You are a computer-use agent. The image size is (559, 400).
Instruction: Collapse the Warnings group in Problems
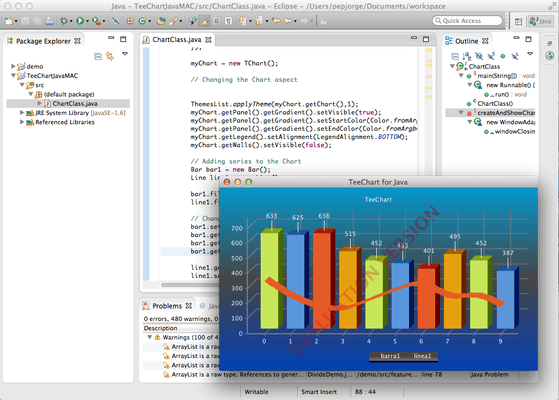(149, 337)
